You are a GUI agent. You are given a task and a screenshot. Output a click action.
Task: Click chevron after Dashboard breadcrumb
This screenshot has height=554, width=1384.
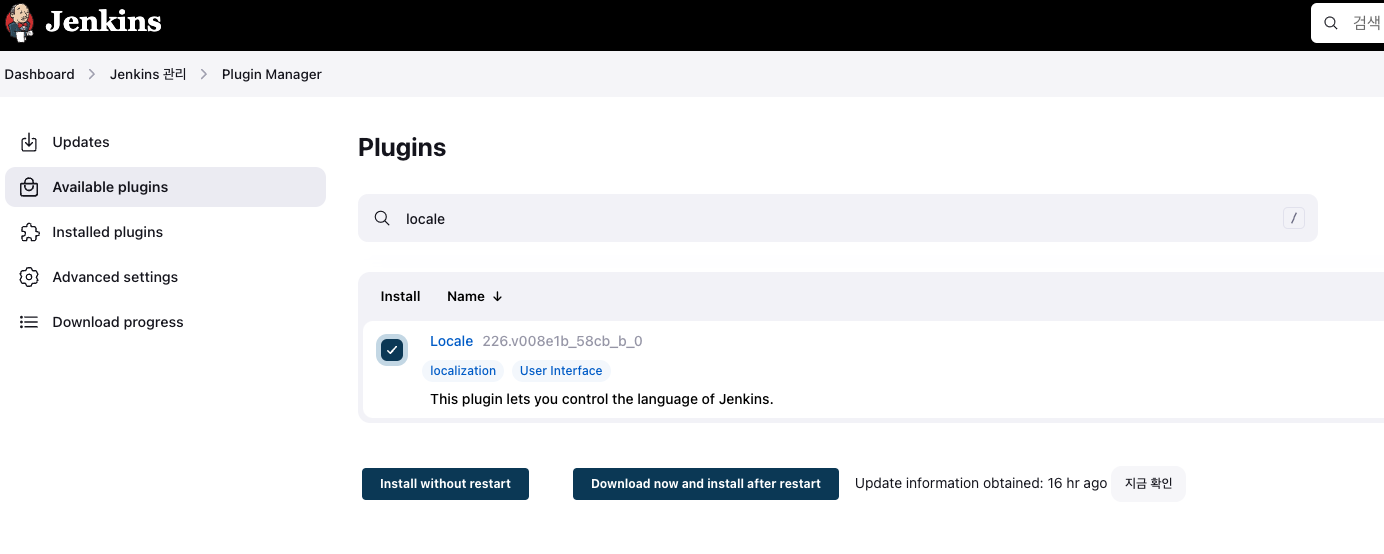pos(92,74)
